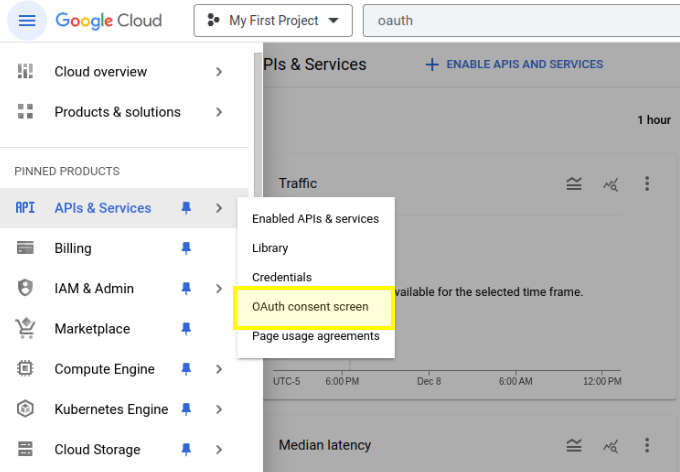
Task: Select the 1 hour time range
Action: coord(654,120)
